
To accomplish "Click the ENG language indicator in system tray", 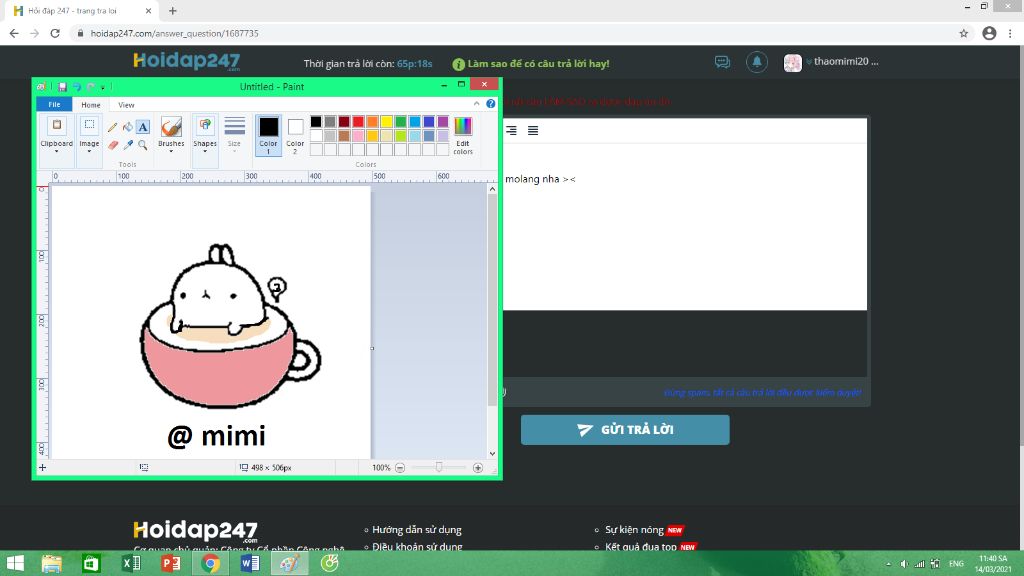I will tap(956, 564).
